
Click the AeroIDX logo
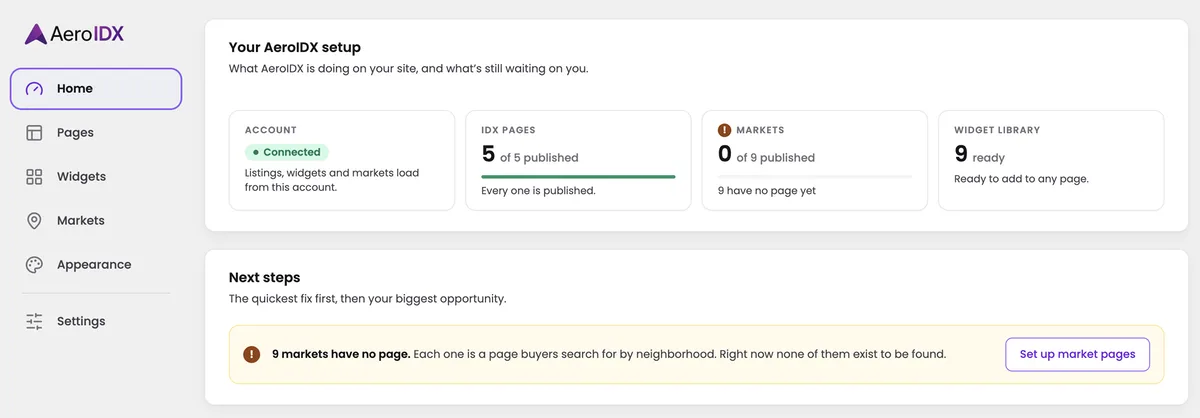point(74,34)
